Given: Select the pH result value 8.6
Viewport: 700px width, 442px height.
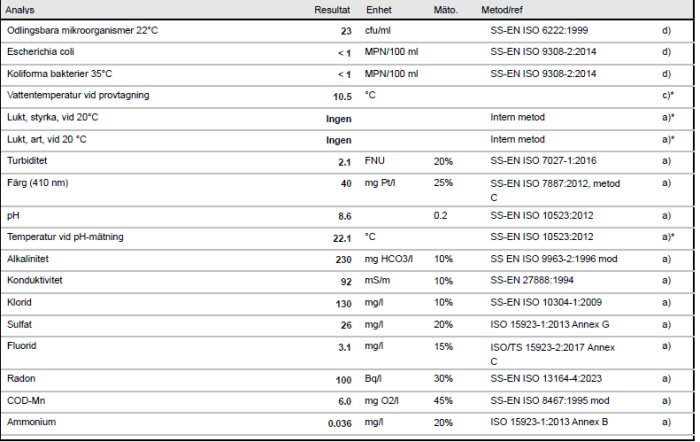Looking at the screenshot, I should pos(344,216).
